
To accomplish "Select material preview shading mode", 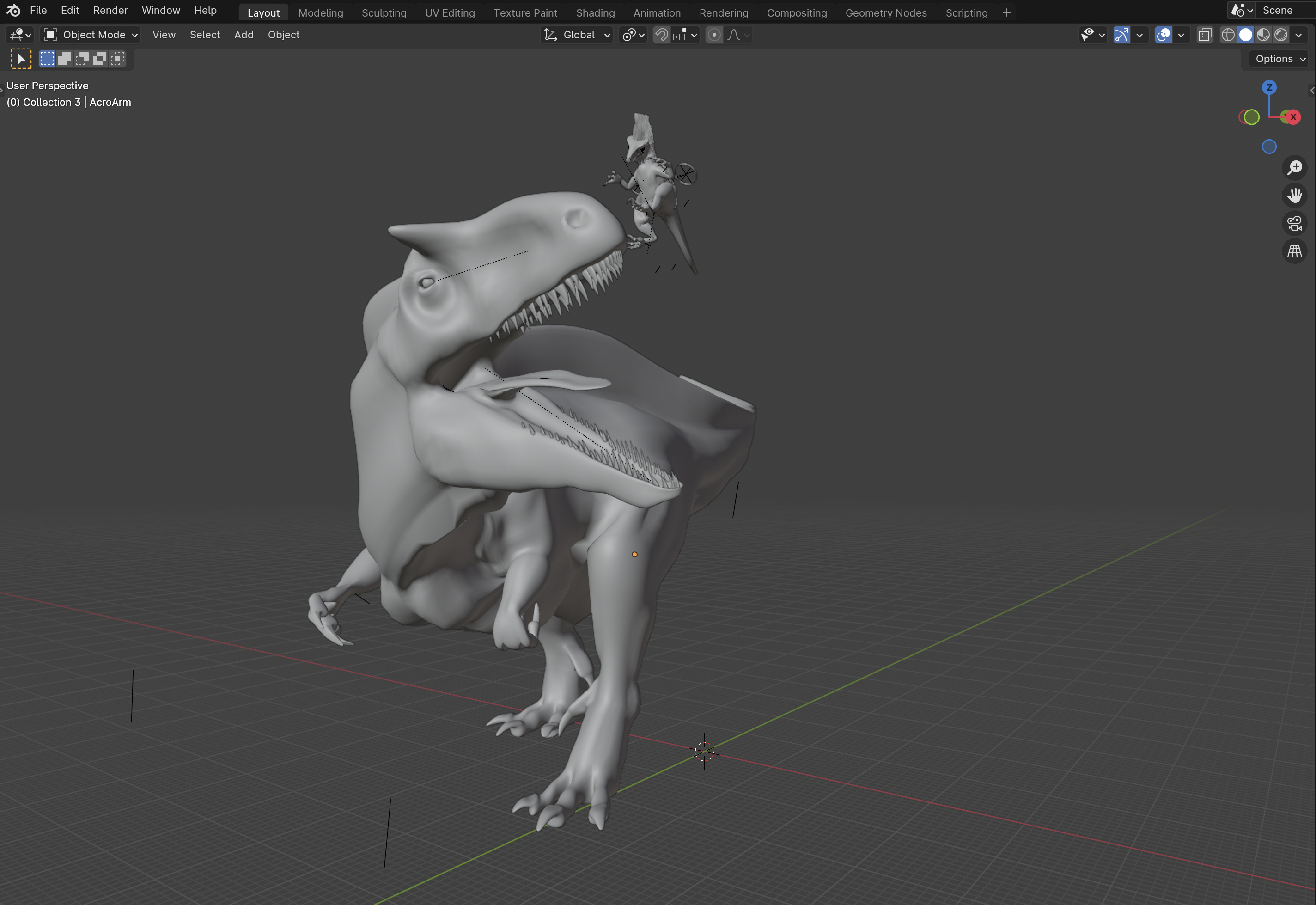I will point(1263,35).
